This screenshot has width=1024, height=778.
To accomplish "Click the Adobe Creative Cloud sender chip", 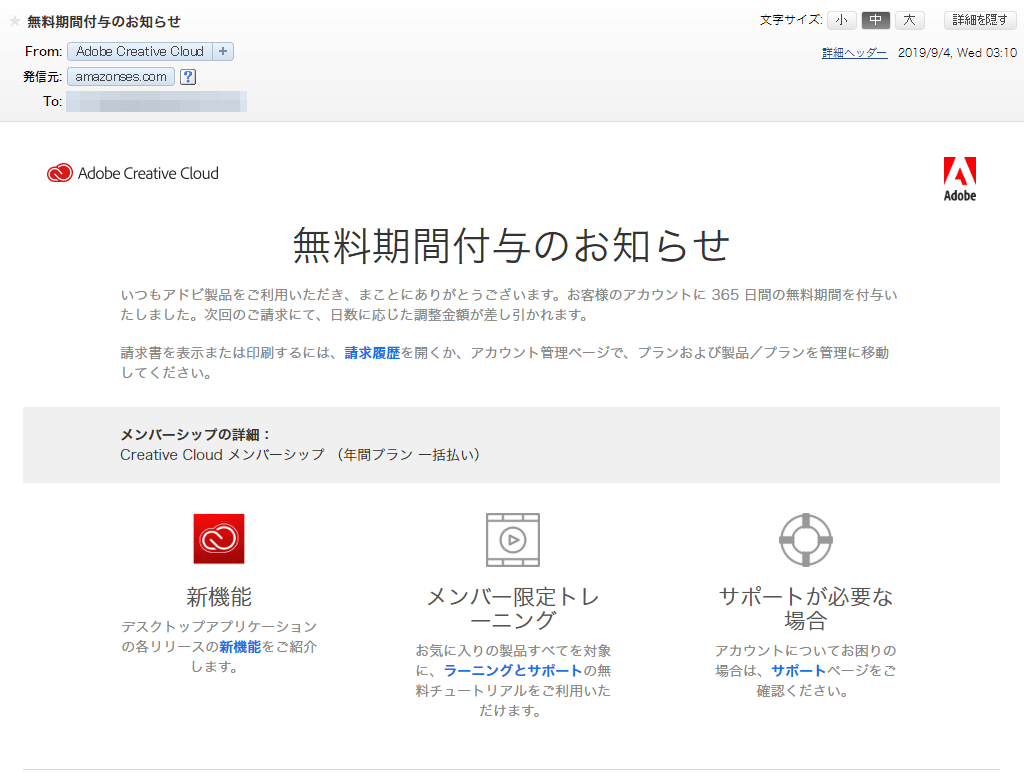I will [x=140, y=51].
